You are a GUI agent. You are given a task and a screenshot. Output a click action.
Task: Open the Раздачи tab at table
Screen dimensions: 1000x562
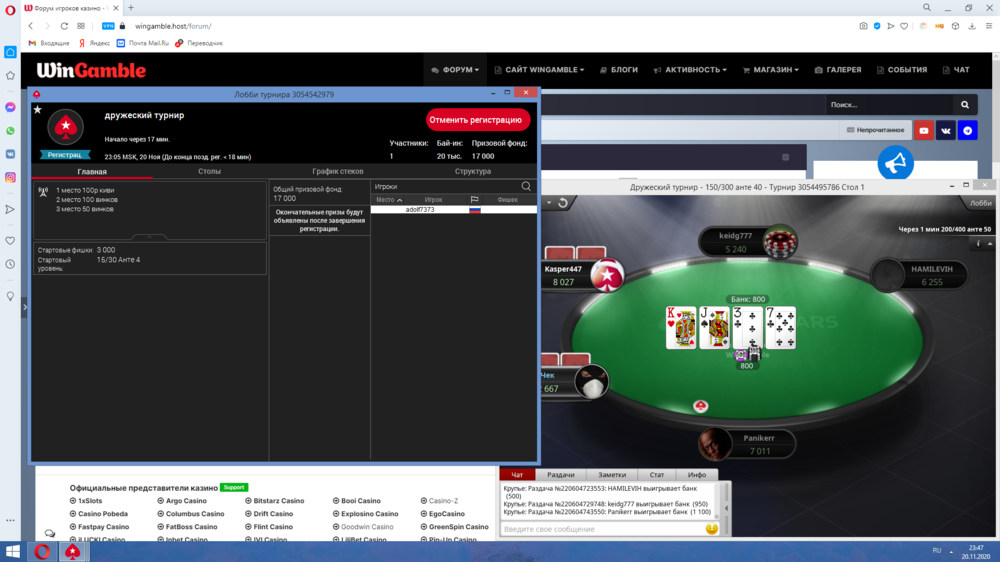560,475
